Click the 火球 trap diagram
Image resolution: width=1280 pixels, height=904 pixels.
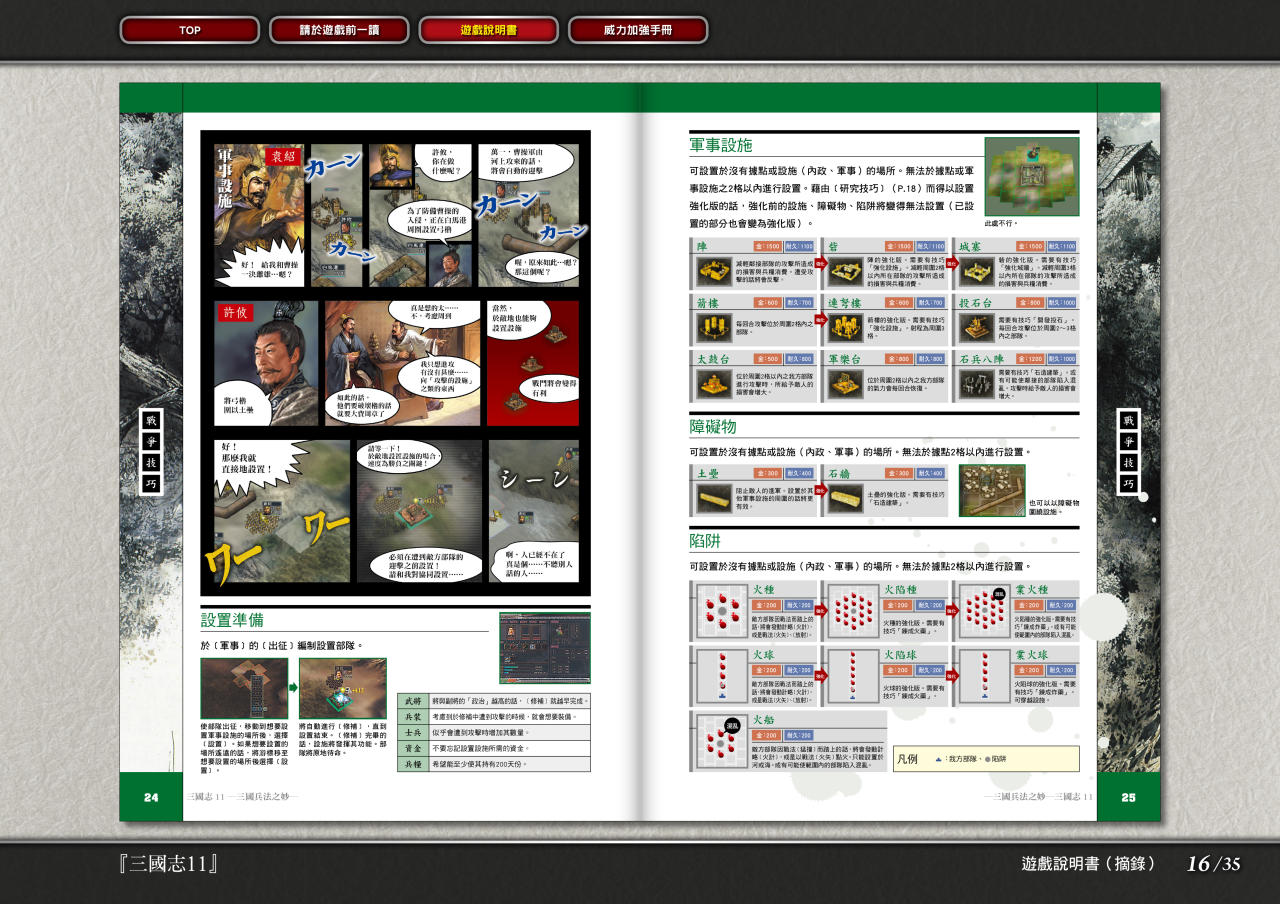(x=721, y=675)
